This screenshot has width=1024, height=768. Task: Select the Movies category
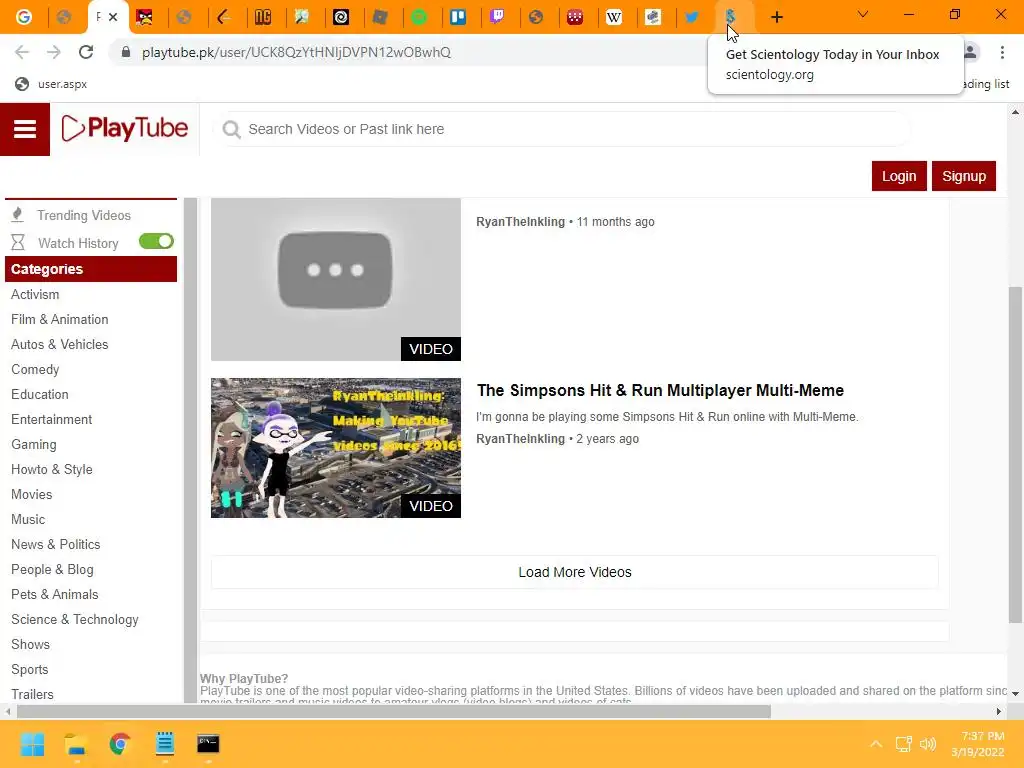point(31,494)
